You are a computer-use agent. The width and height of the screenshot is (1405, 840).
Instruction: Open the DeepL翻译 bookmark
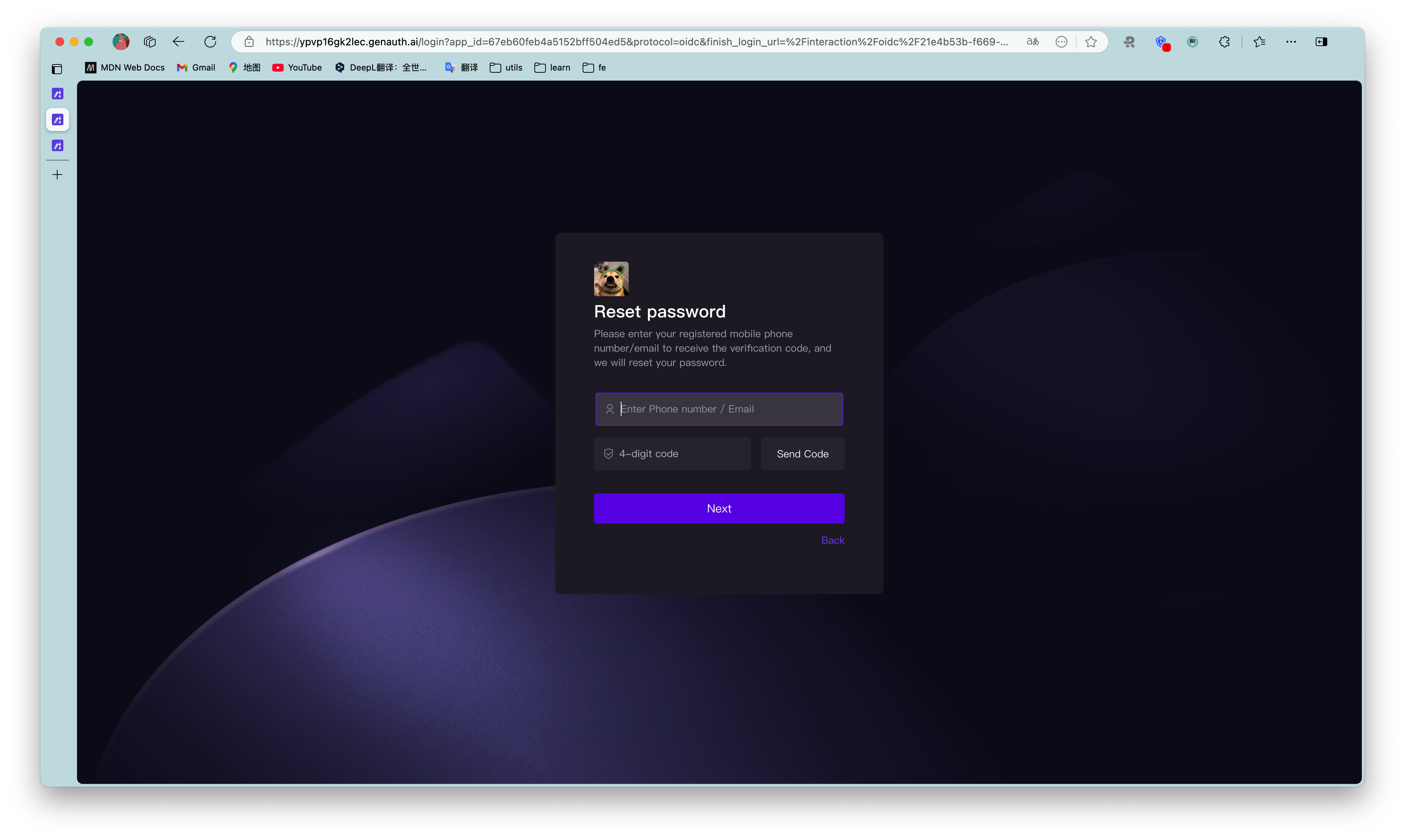[381, 67]
